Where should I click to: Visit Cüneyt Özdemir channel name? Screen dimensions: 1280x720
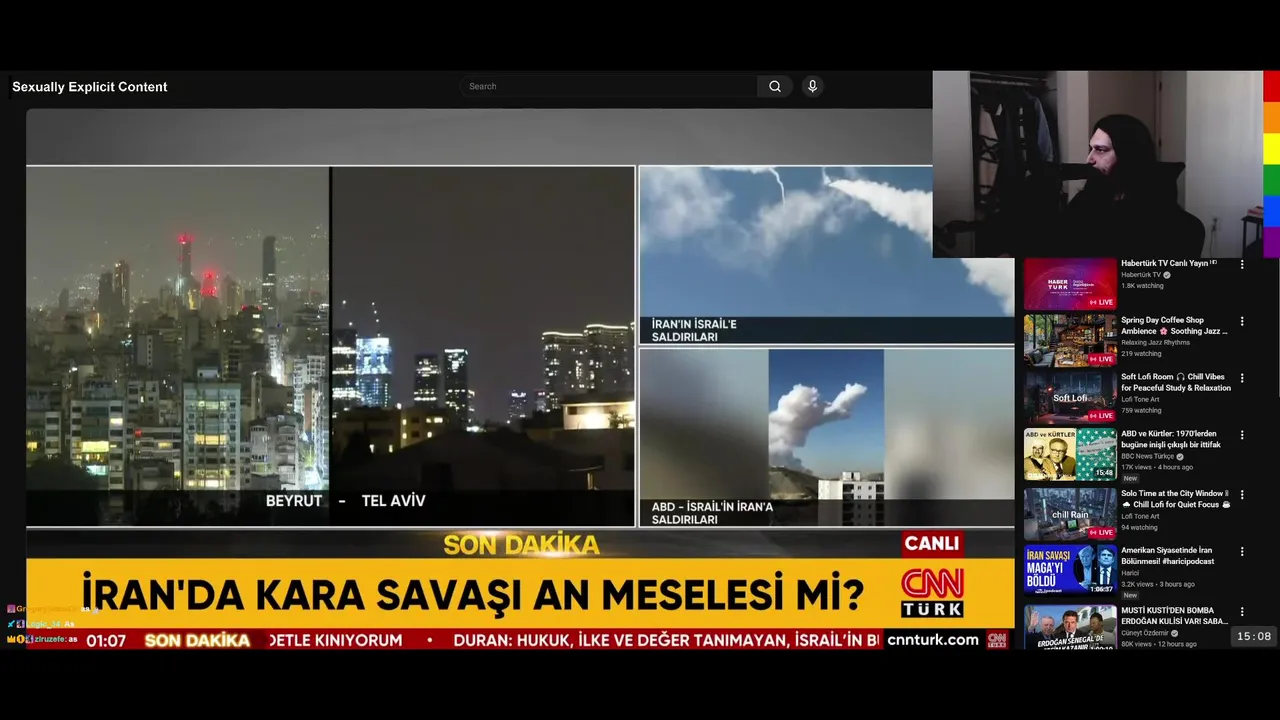[1147, 632]
